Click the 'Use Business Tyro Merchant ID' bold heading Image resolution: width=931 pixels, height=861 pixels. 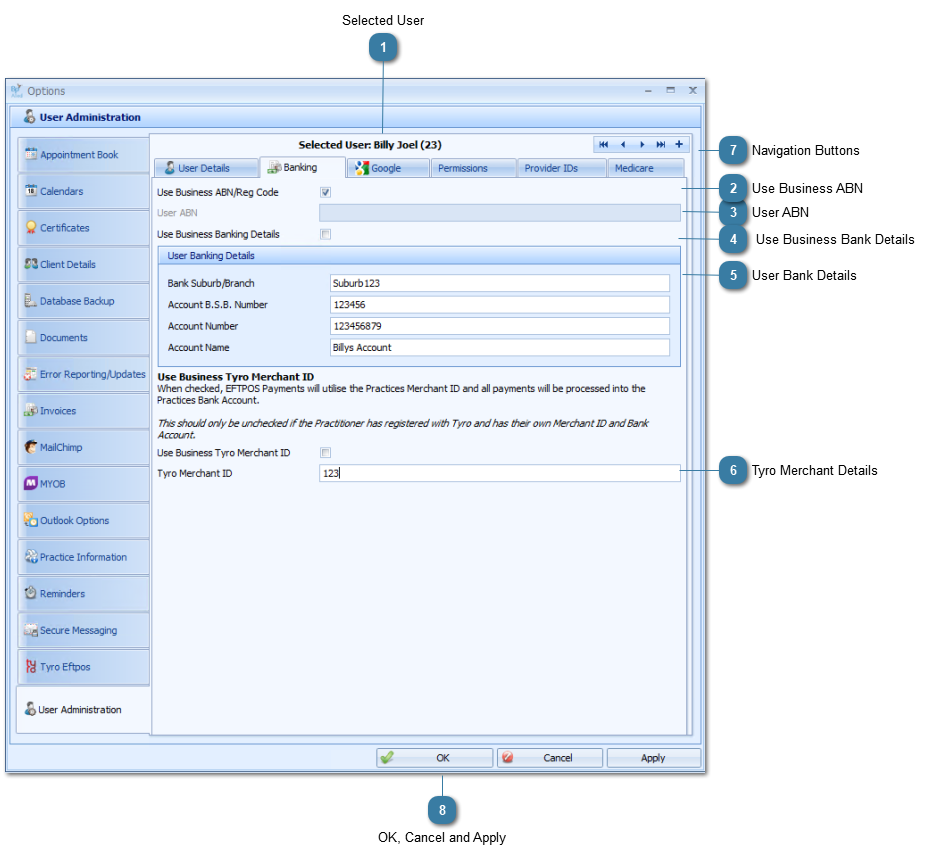[236, 377]
